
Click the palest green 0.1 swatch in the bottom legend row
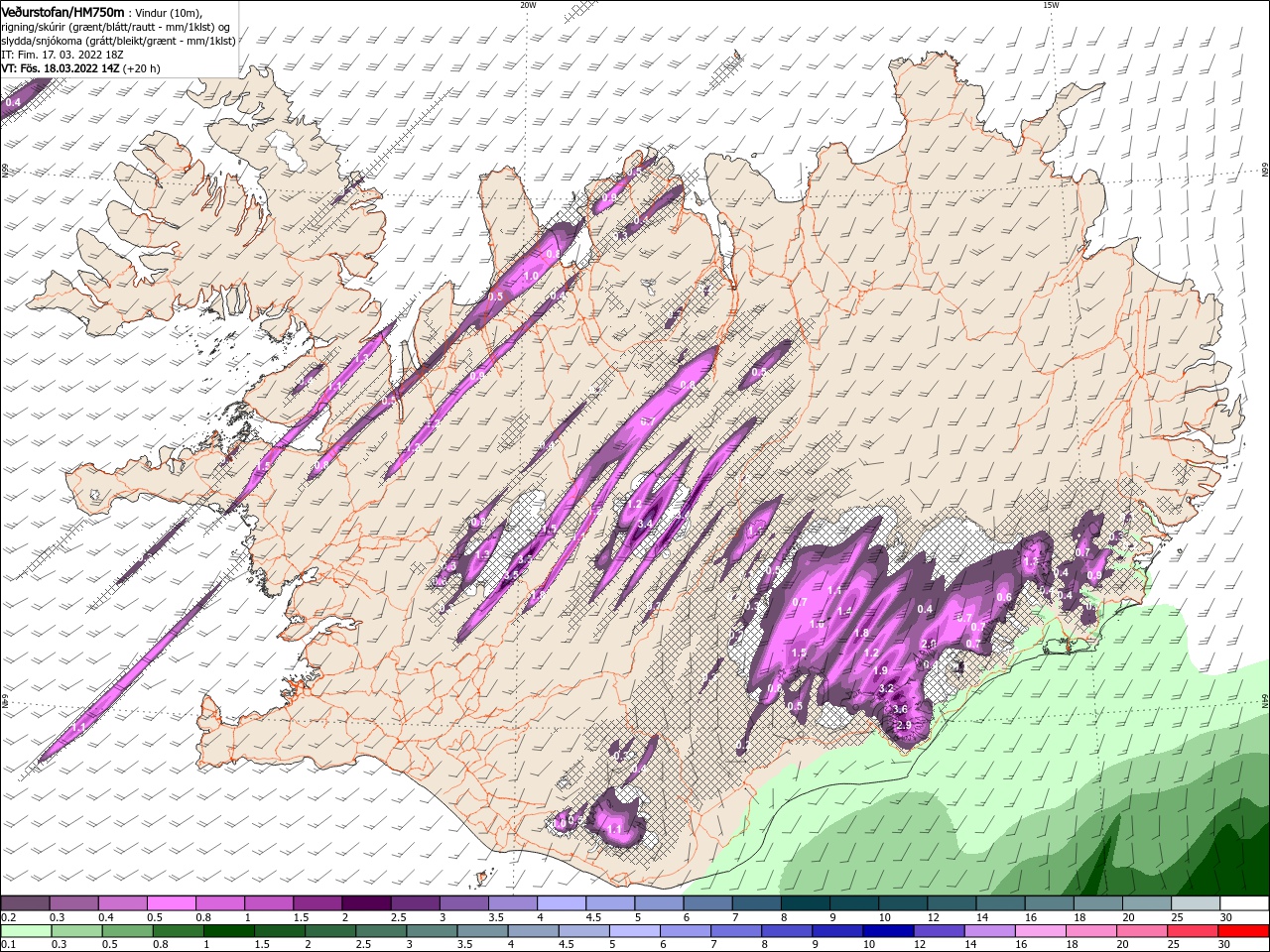click(x=26, y=931)
